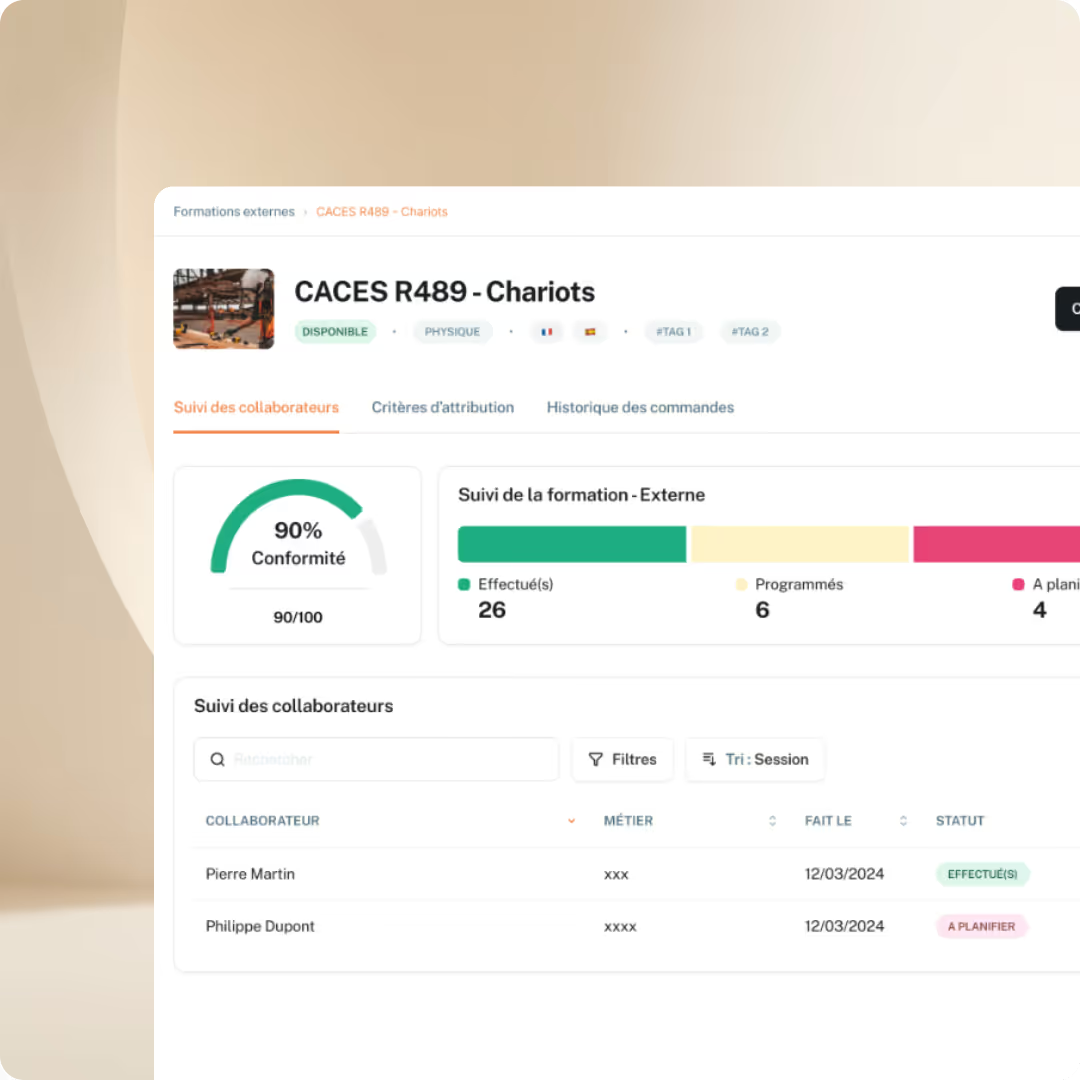Click the COLLABORATEUR column header
Viewport: 1080px width, 1080px height.
262,821
